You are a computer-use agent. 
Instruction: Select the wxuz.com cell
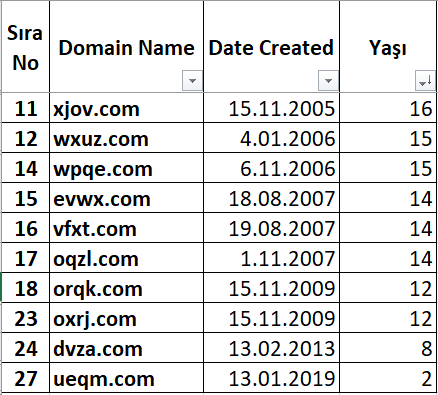tap(126, 138)
